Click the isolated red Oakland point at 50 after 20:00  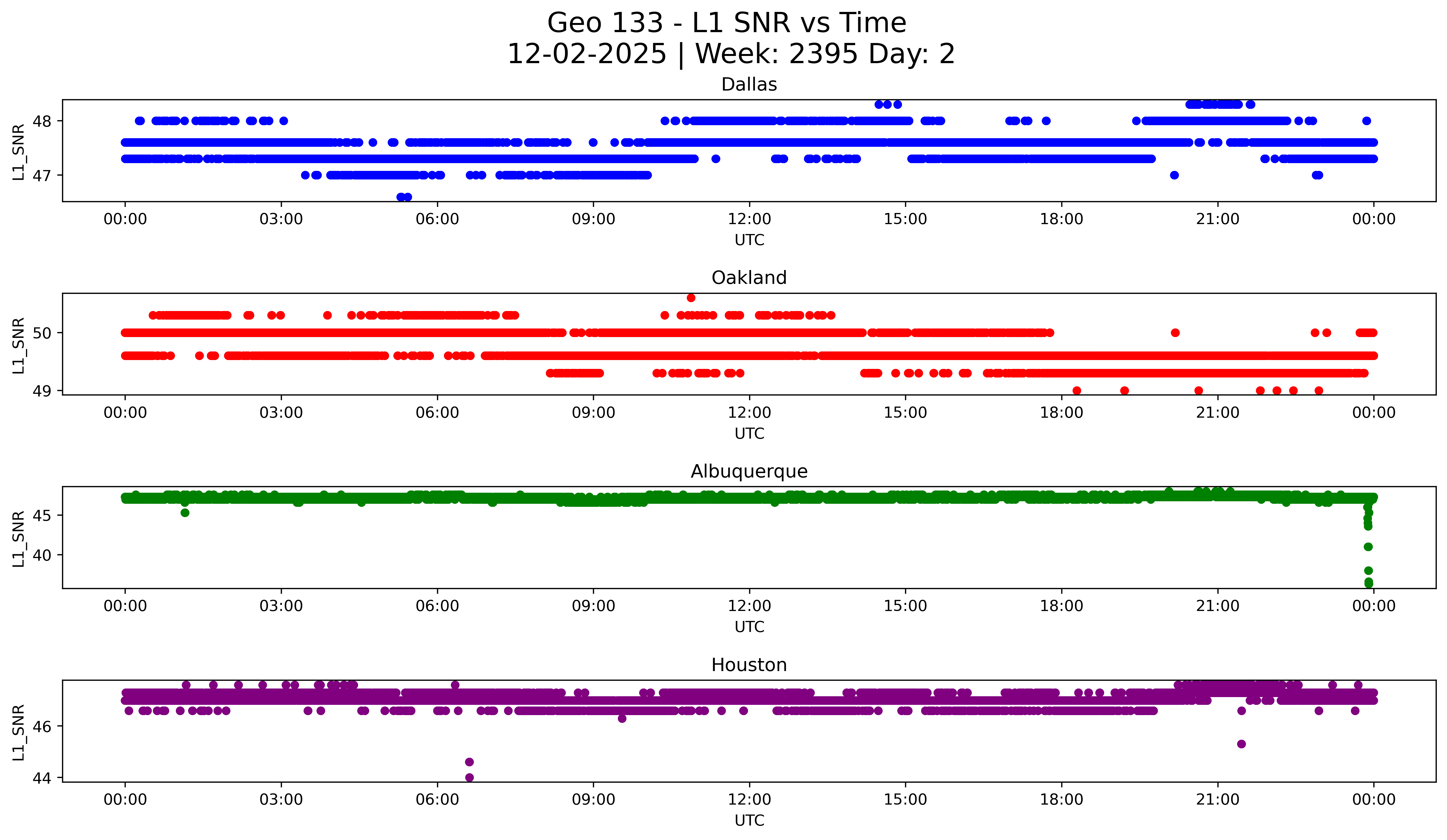[1175, 332]
